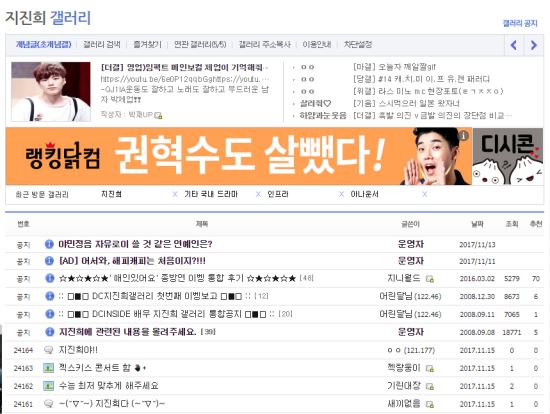Click the previous arrow in gallery menu bar
Image resolution: width=550 pixels, height=414 pixels.
(x=514, y=45)
